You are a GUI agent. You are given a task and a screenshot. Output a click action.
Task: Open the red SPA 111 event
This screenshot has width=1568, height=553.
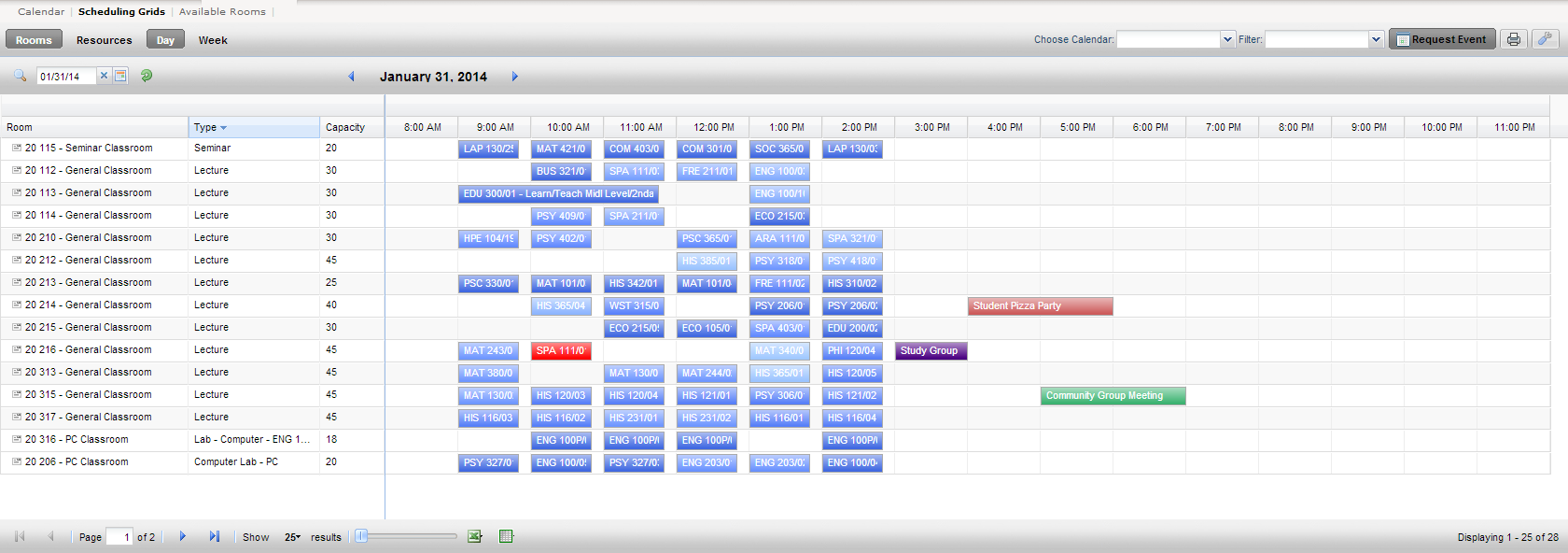click(x=561, y=350)
